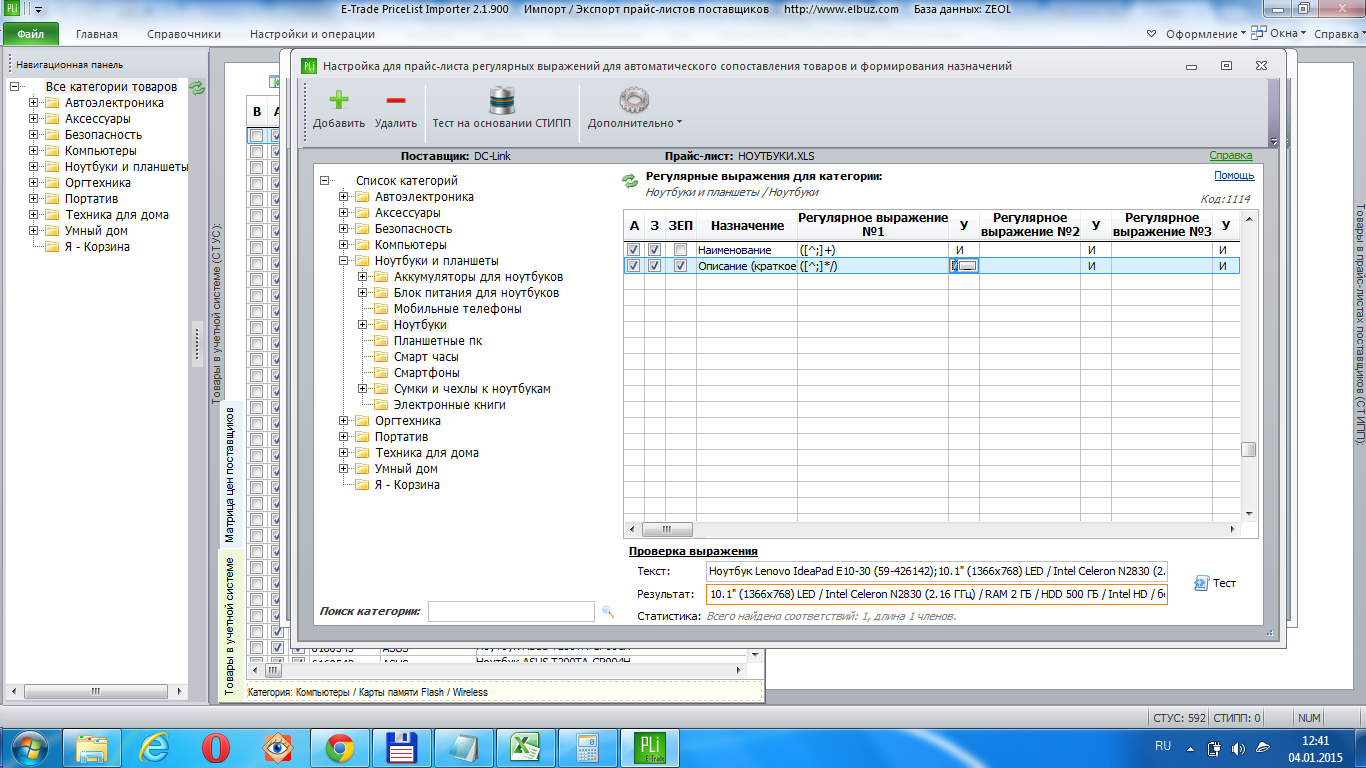Select Мобильные телефоны category in the dialog
The image size is (1366, 768).
coord(458,309)
